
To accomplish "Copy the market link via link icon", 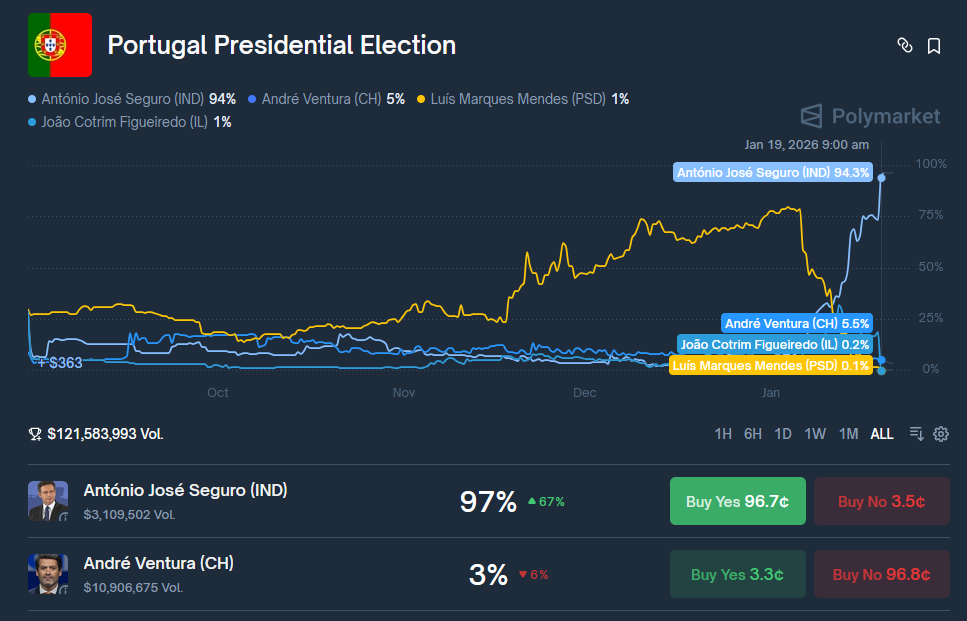I will (x=905, y=46).
